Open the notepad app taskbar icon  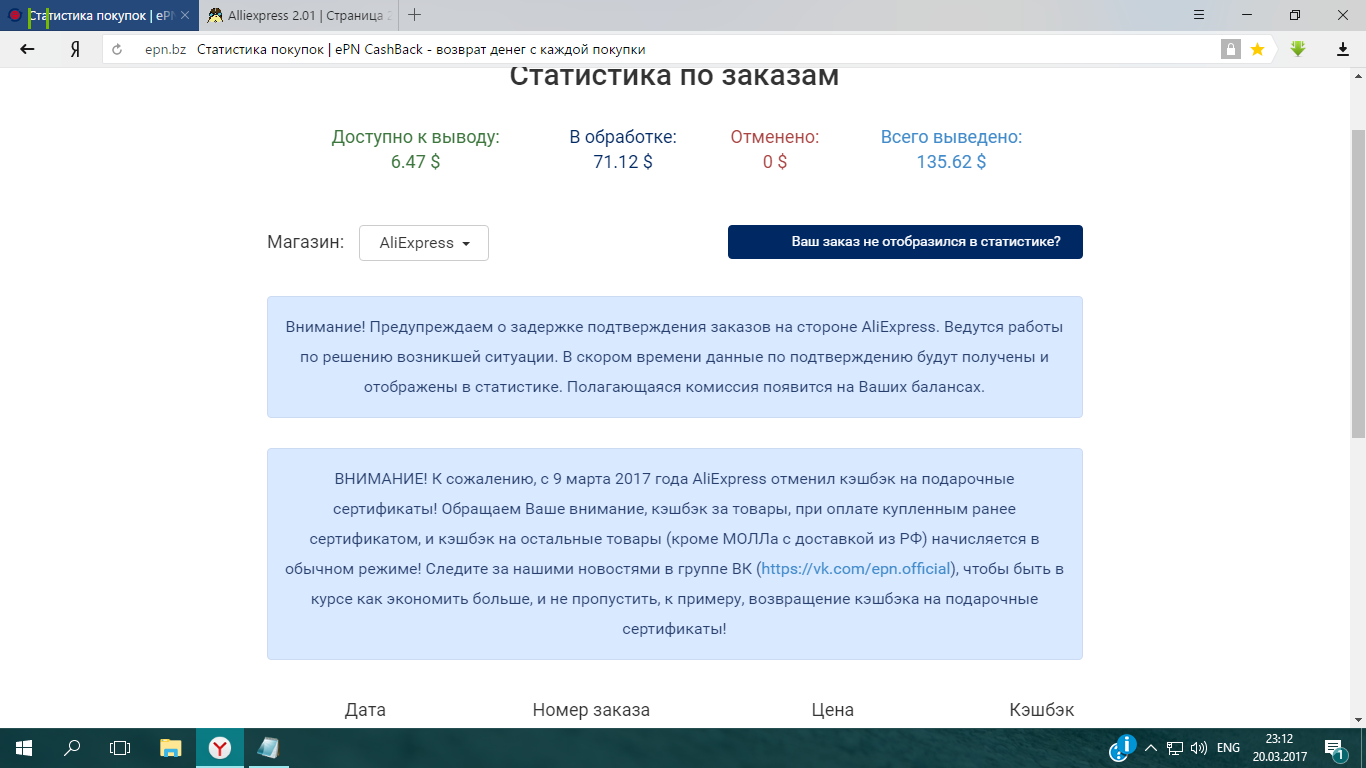click(268, 748)
